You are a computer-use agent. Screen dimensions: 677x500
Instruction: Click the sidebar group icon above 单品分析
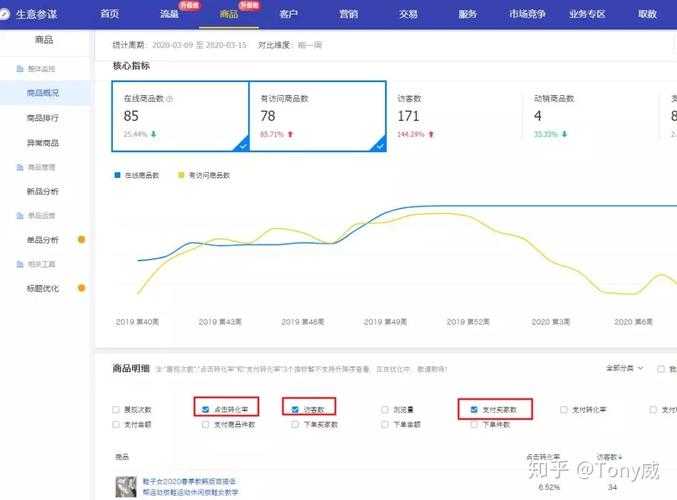tap(20, 215)
